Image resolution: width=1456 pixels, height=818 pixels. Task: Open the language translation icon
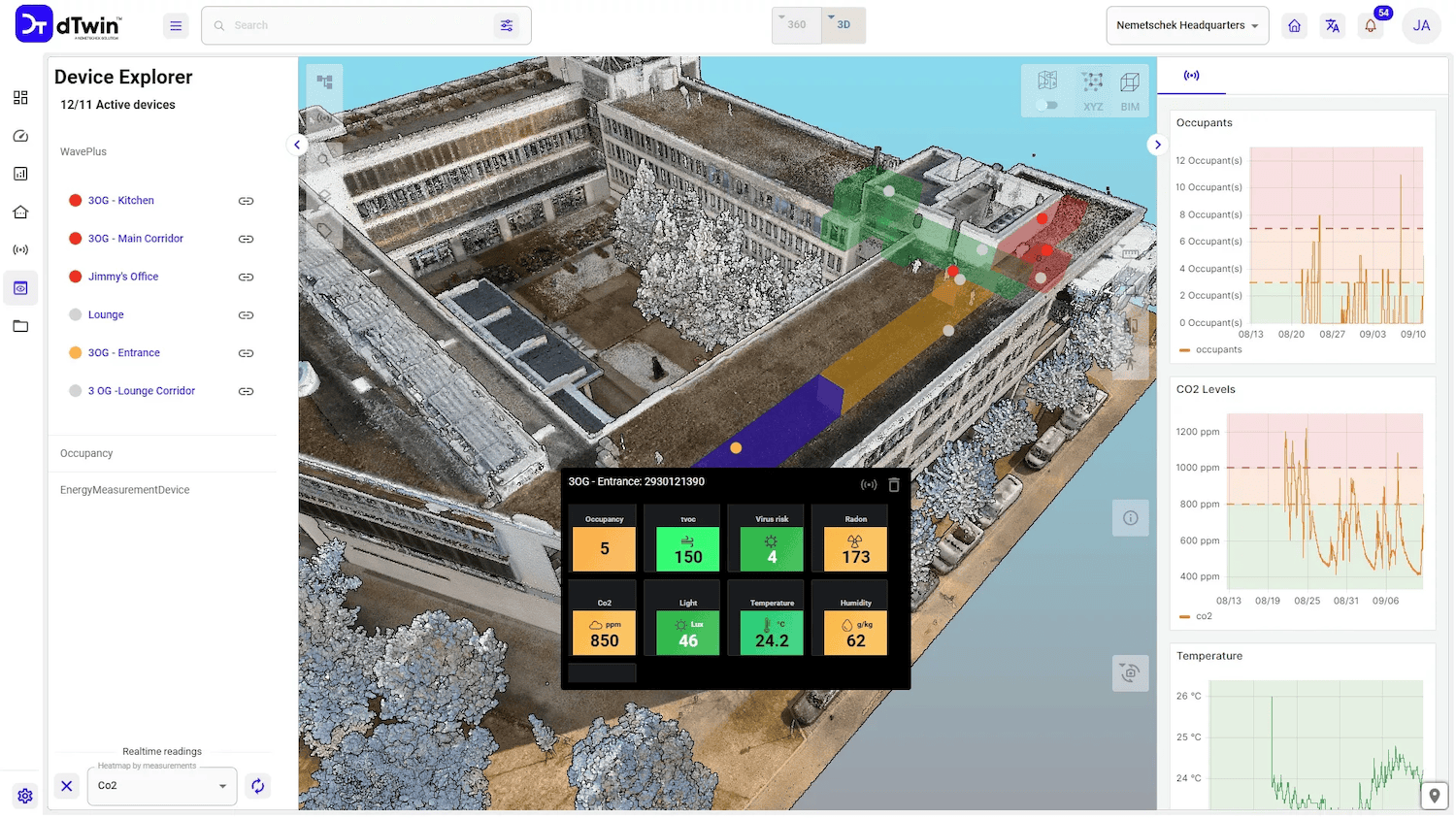coord(1333,26)
